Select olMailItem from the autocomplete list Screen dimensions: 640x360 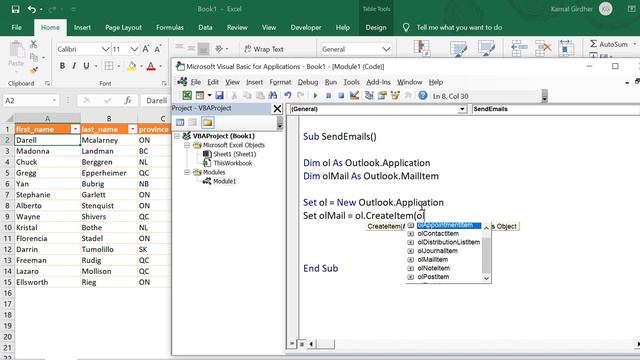(433, 260)
